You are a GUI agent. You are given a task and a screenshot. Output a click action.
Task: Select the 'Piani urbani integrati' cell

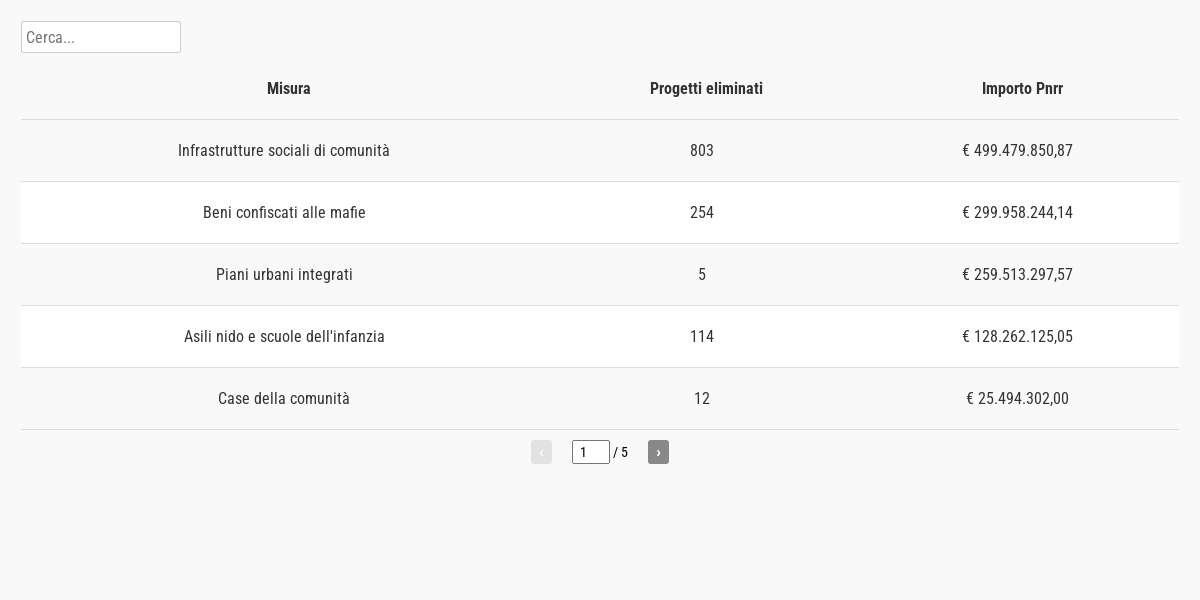(x=284, y=275)
